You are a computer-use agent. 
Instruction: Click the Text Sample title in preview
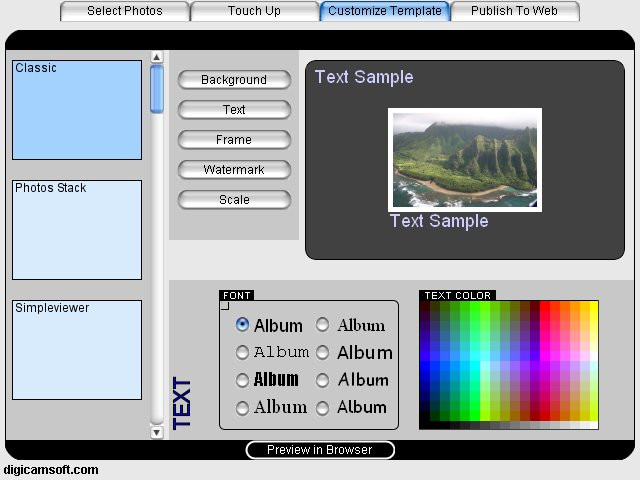coord(364,77)
